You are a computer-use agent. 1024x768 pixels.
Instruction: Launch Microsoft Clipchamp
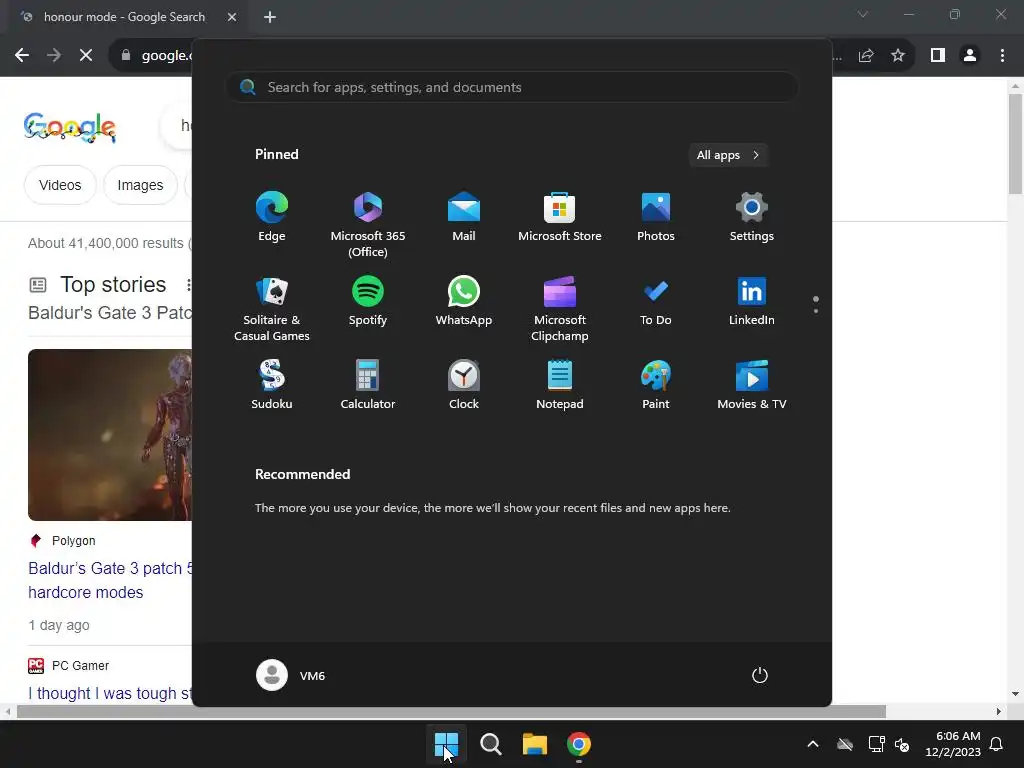(x=560, y=309)
